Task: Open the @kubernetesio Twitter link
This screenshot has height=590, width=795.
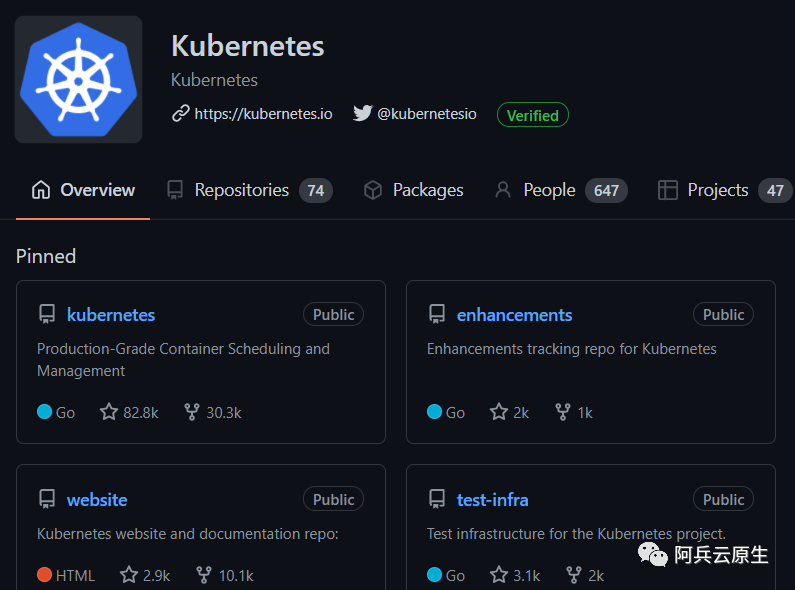Action: (427, 114)
